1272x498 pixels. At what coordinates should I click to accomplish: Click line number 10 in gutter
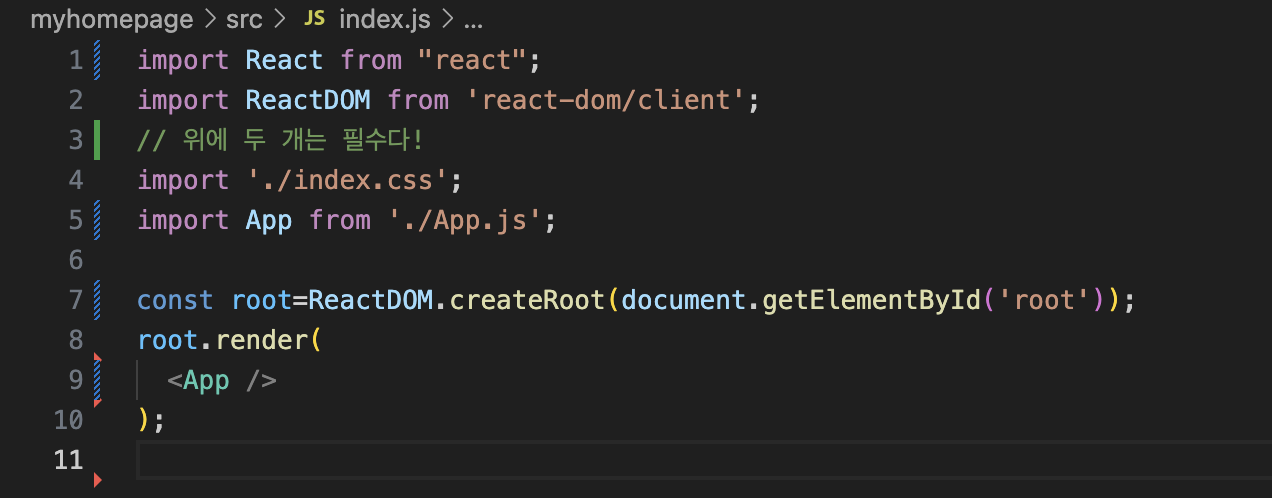click(68, 420)
